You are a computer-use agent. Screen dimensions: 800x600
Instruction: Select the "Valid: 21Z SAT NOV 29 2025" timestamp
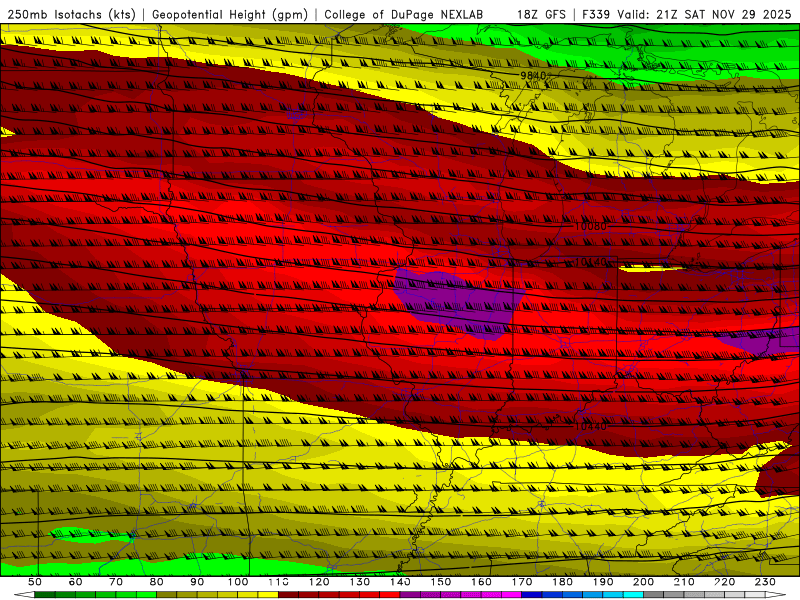coord(704,14)
